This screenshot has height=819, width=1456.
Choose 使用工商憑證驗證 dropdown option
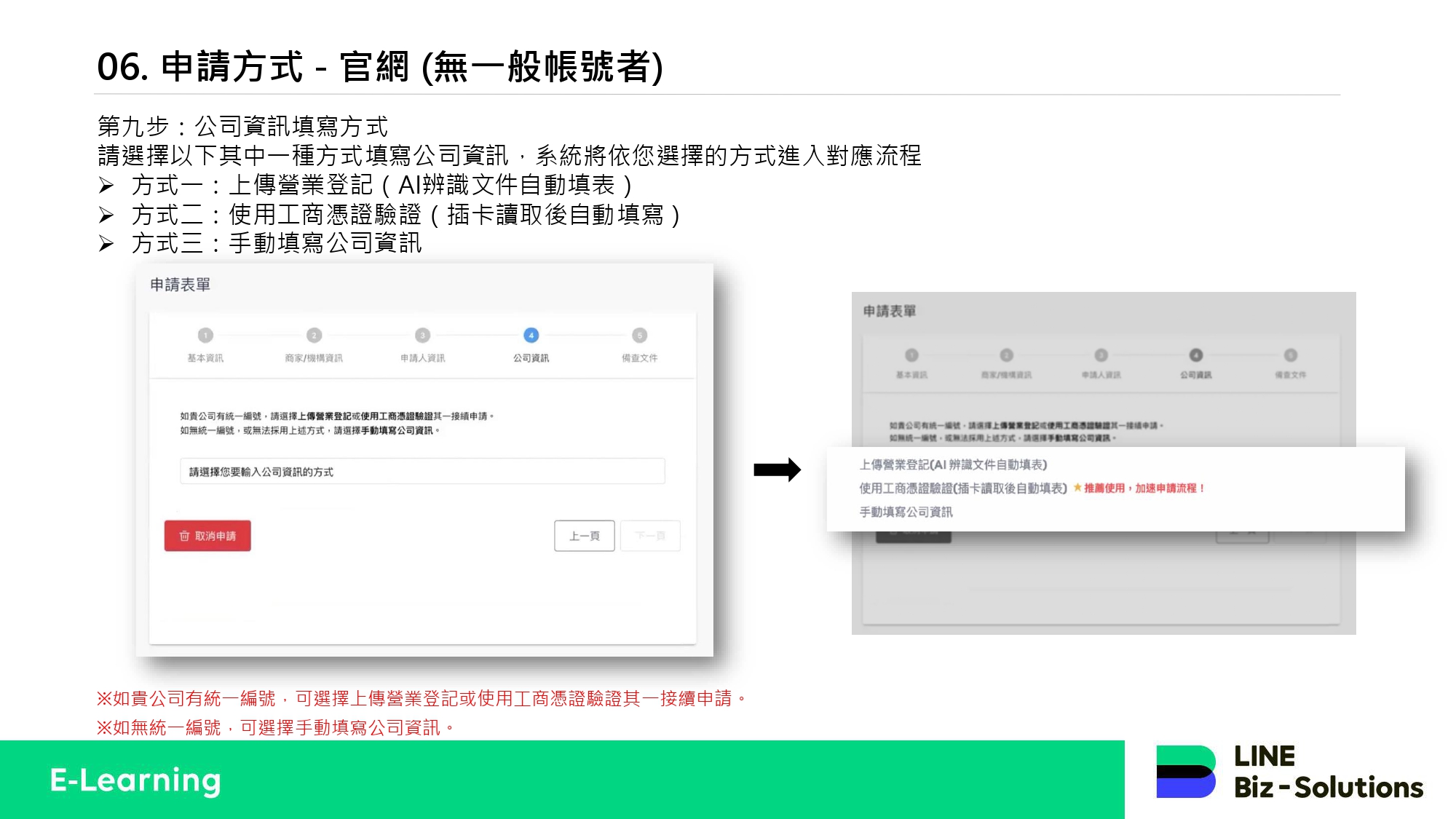coord(962,488)
